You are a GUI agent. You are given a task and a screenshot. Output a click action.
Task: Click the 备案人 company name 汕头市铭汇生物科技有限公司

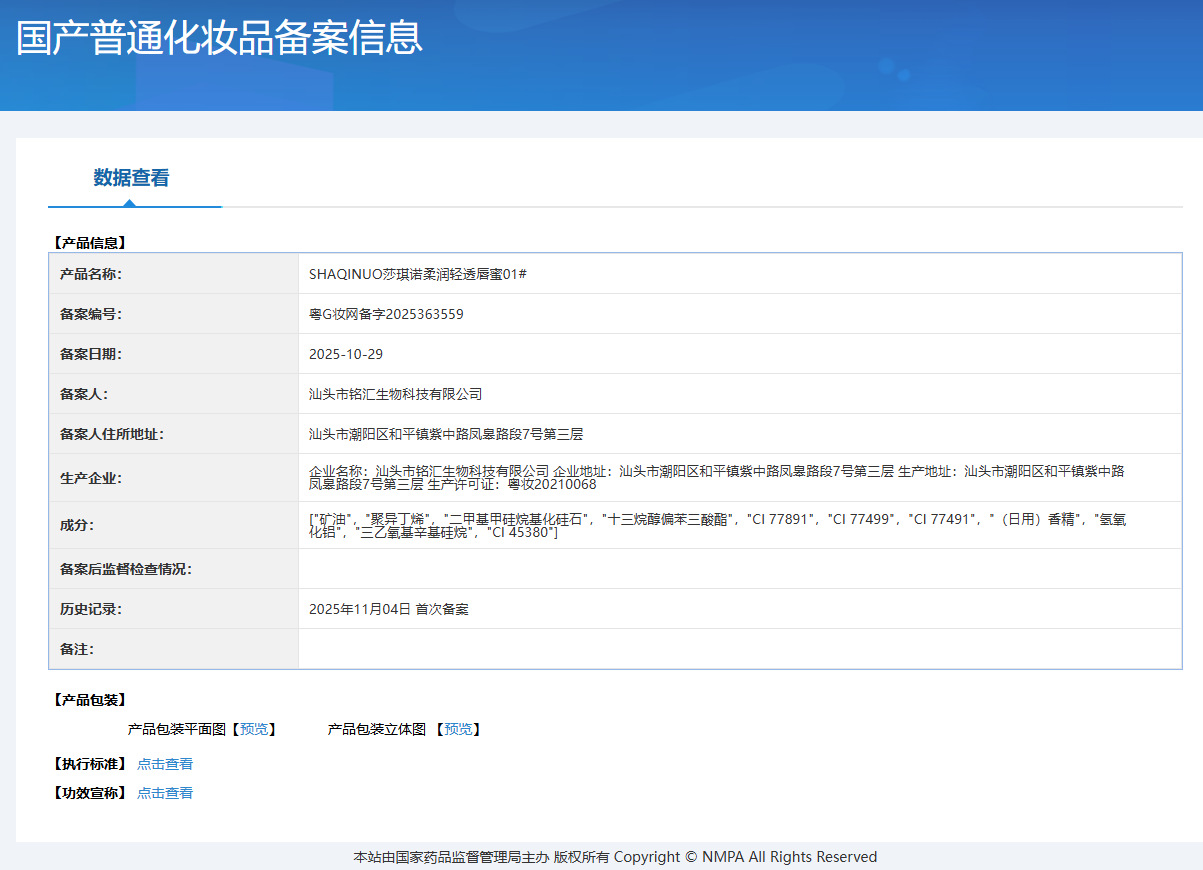tap(396, 394)
